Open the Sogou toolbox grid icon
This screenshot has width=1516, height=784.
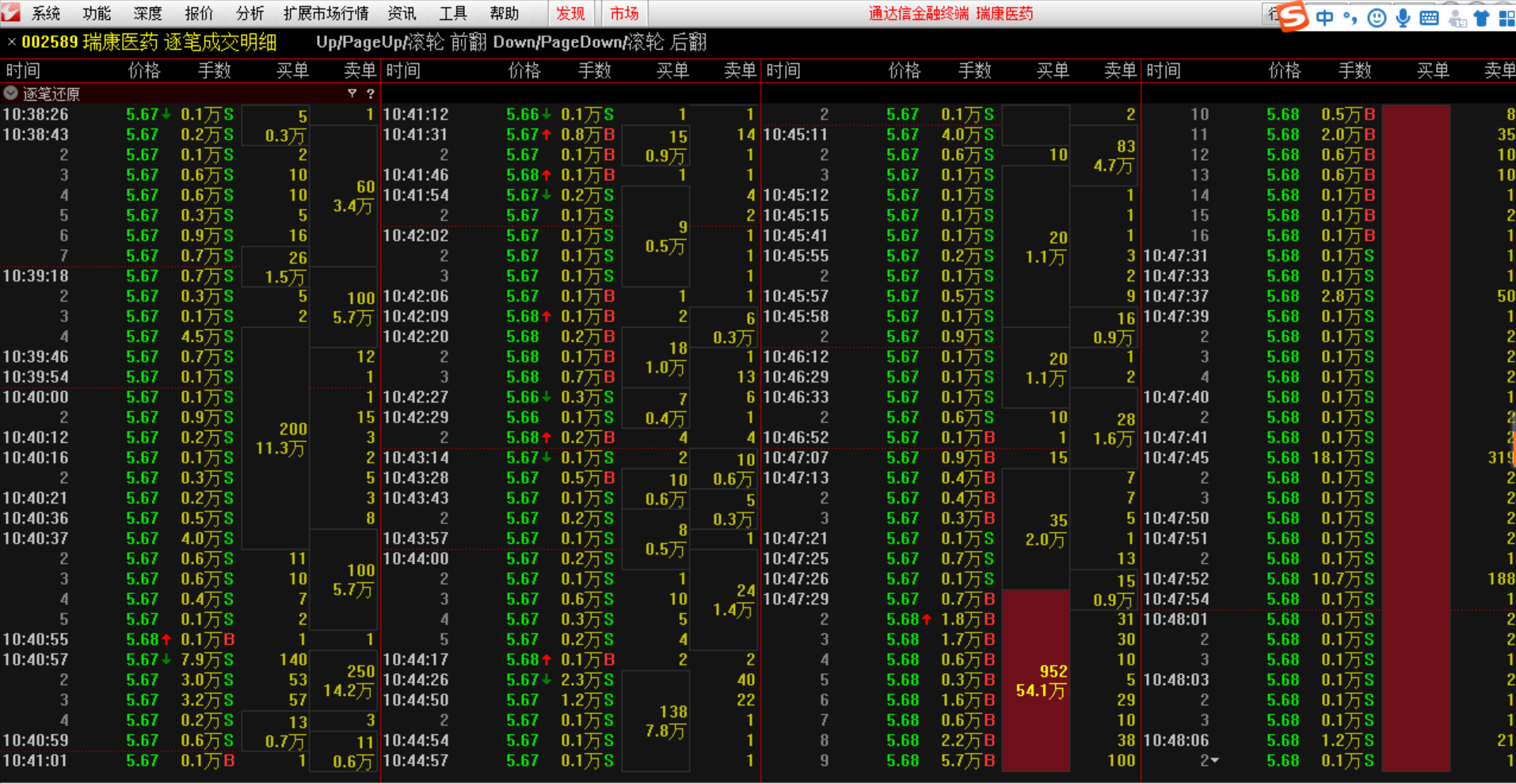tap(1506, 17)
